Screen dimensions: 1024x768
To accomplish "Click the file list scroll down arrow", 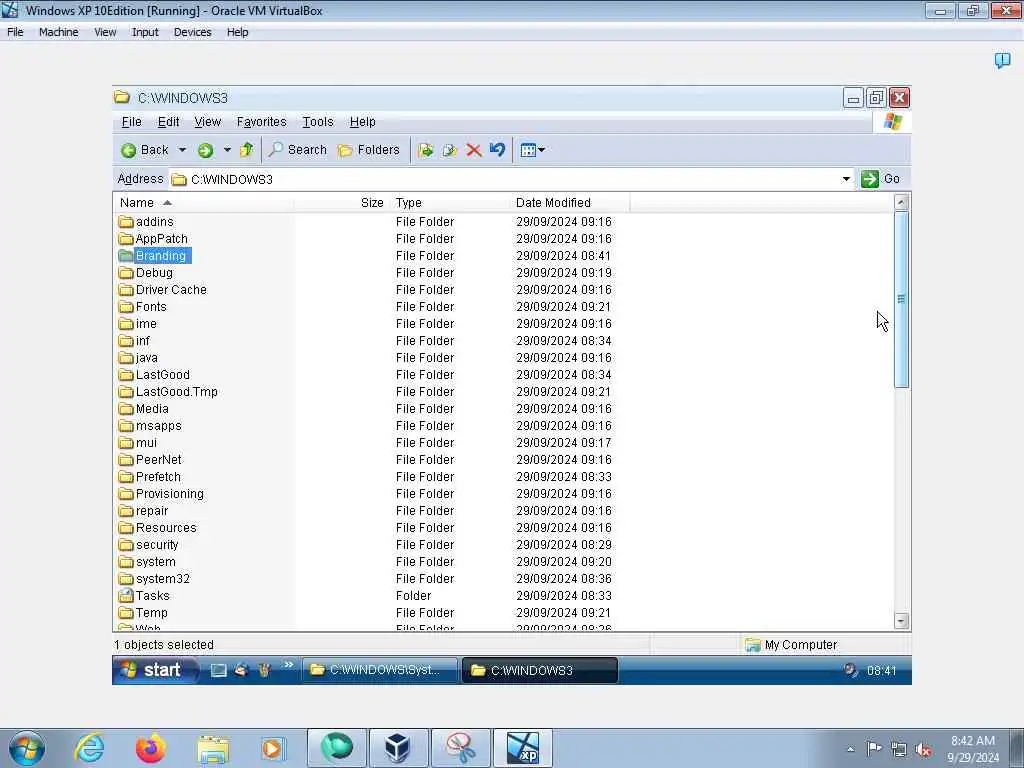I will (x=901, y=620).
